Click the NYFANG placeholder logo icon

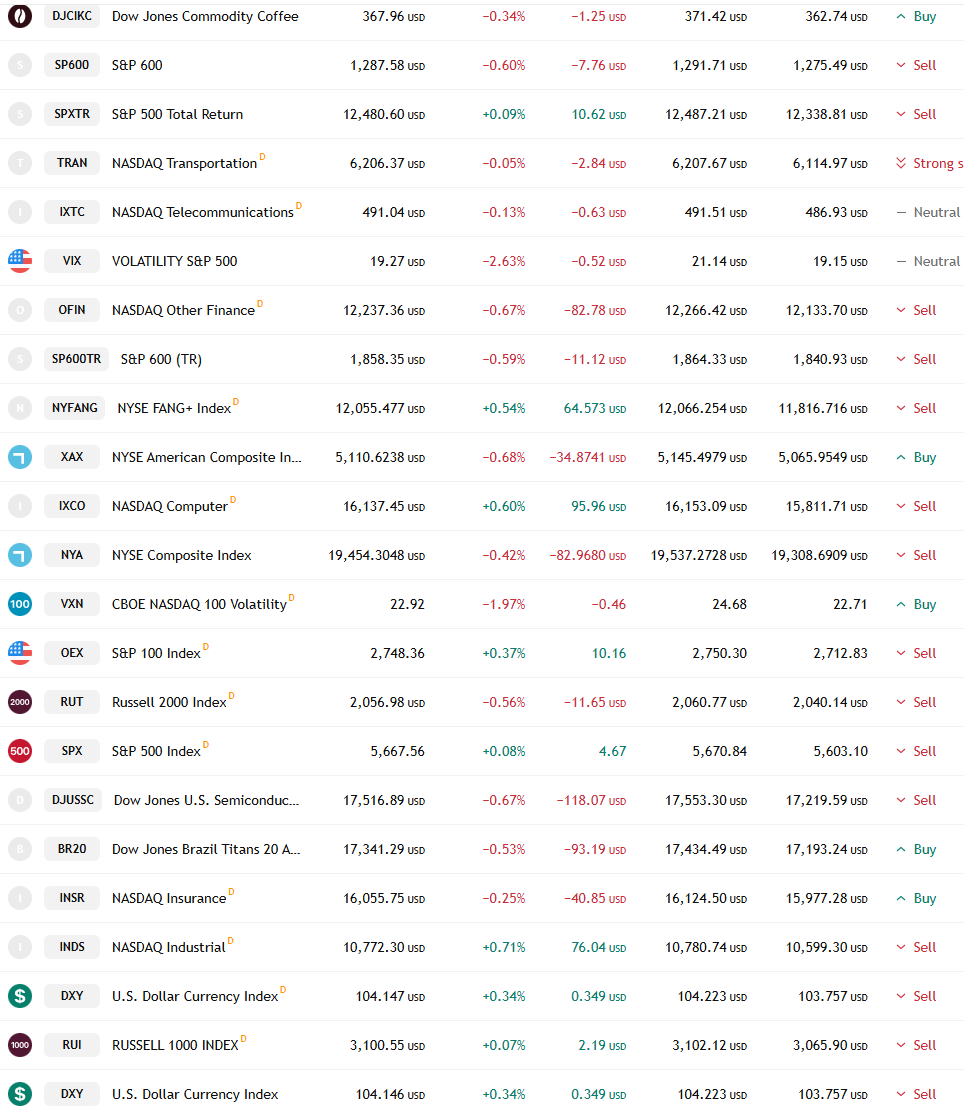[20, 408]
